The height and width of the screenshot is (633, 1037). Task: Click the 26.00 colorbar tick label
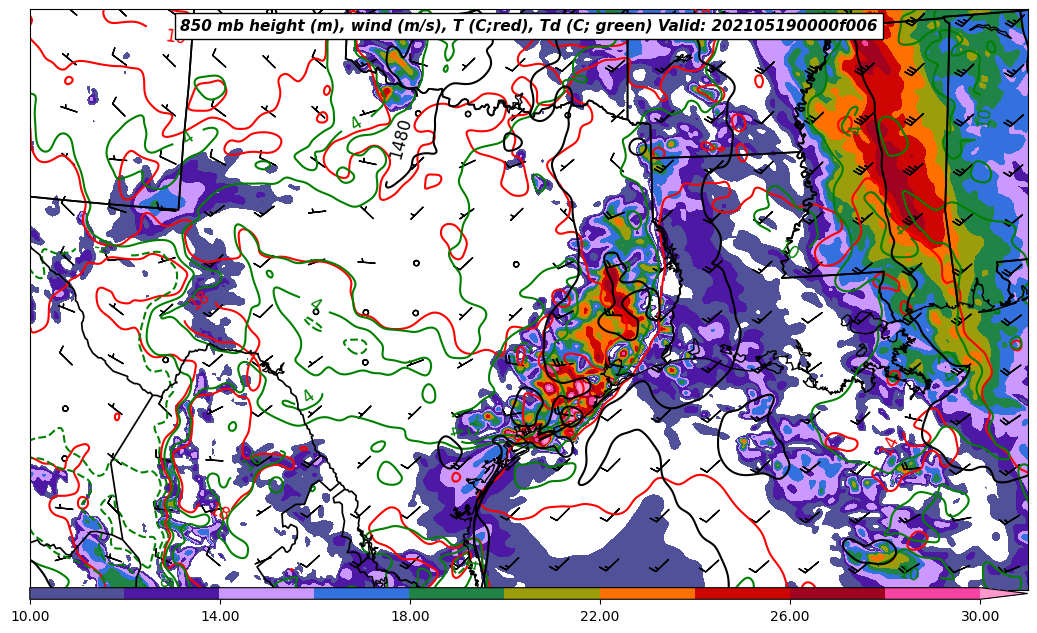tap(790, 616)
